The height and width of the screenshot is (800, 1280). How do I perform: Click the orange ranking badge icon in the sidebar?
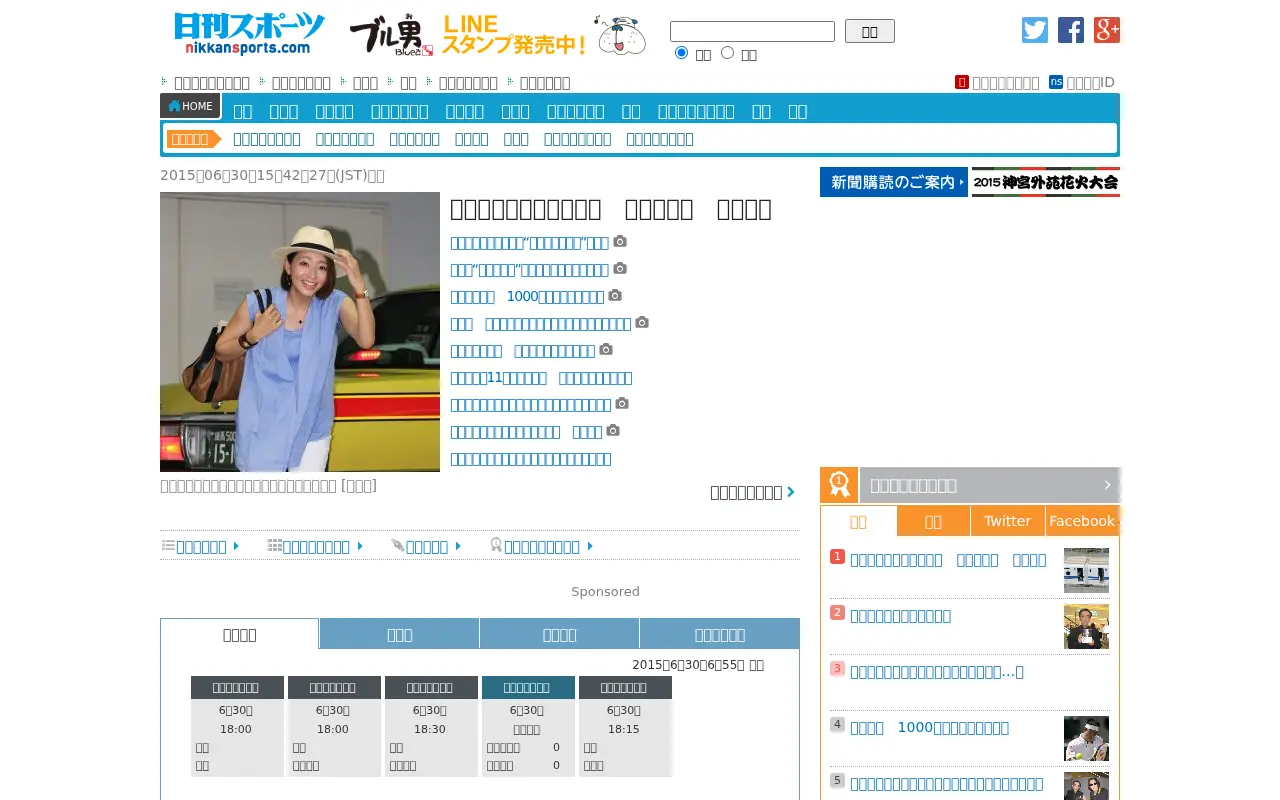click(x=839, y=485)
